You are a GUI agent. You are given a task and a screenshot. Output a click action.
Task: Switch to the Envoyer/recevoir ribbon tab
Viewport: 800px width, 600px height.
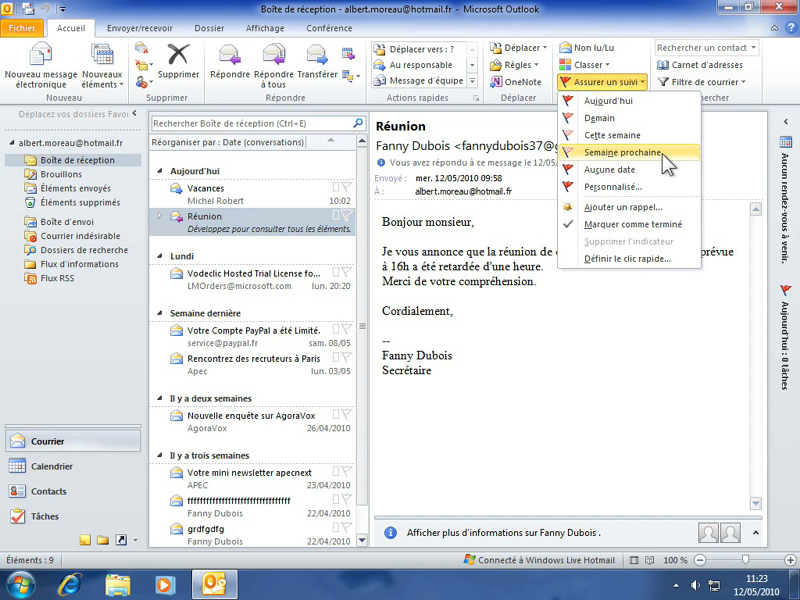pos(139,29)
